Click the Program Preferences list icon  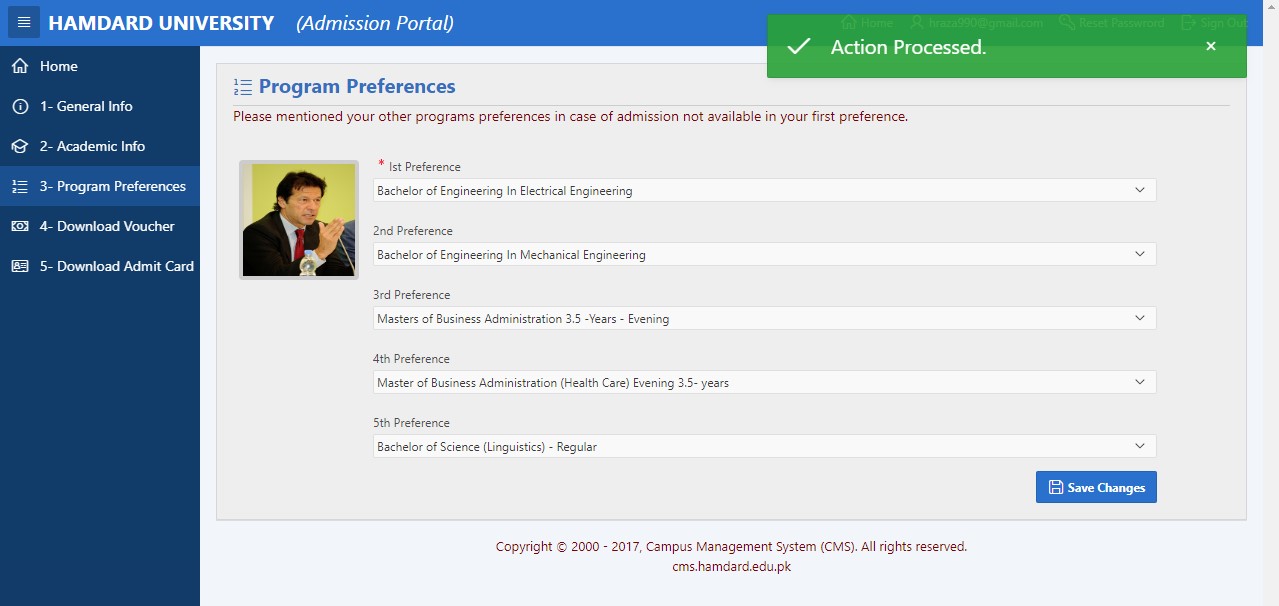tap(19, 186)
